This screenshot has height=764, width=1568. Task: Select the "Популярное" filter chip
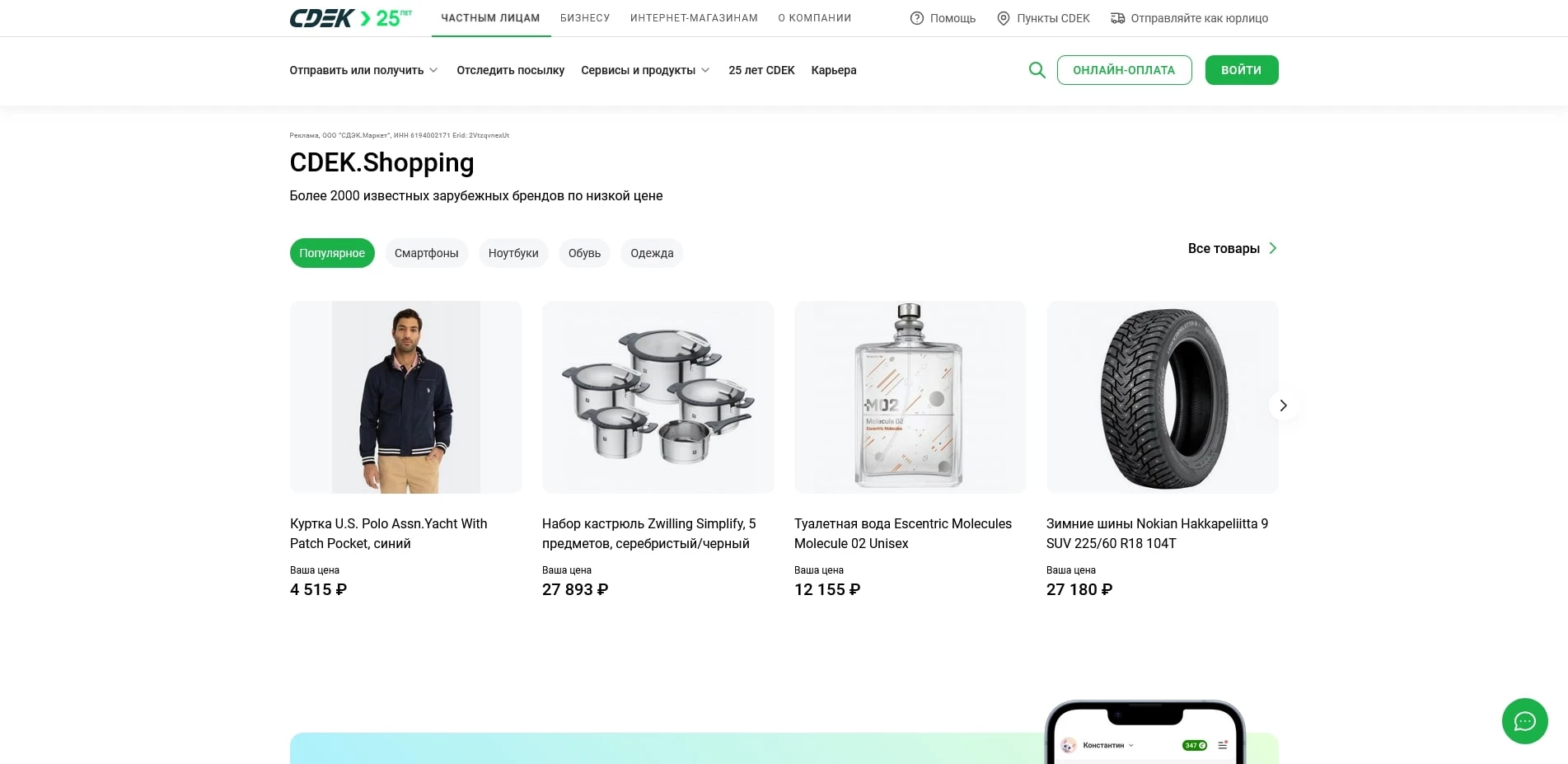point(332,253)
